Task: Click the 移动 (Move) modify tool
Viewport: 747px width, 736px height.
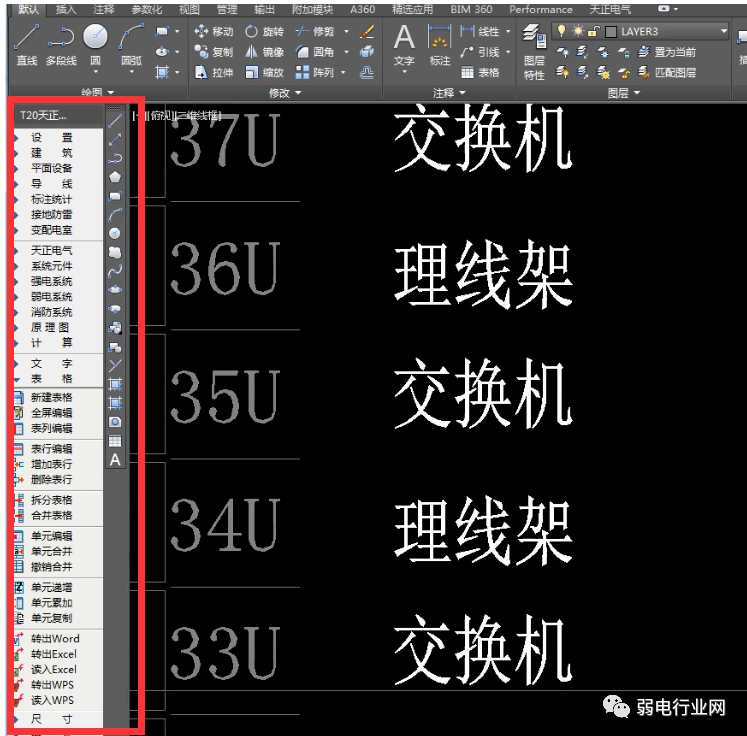Action: [x=214, y=31]
